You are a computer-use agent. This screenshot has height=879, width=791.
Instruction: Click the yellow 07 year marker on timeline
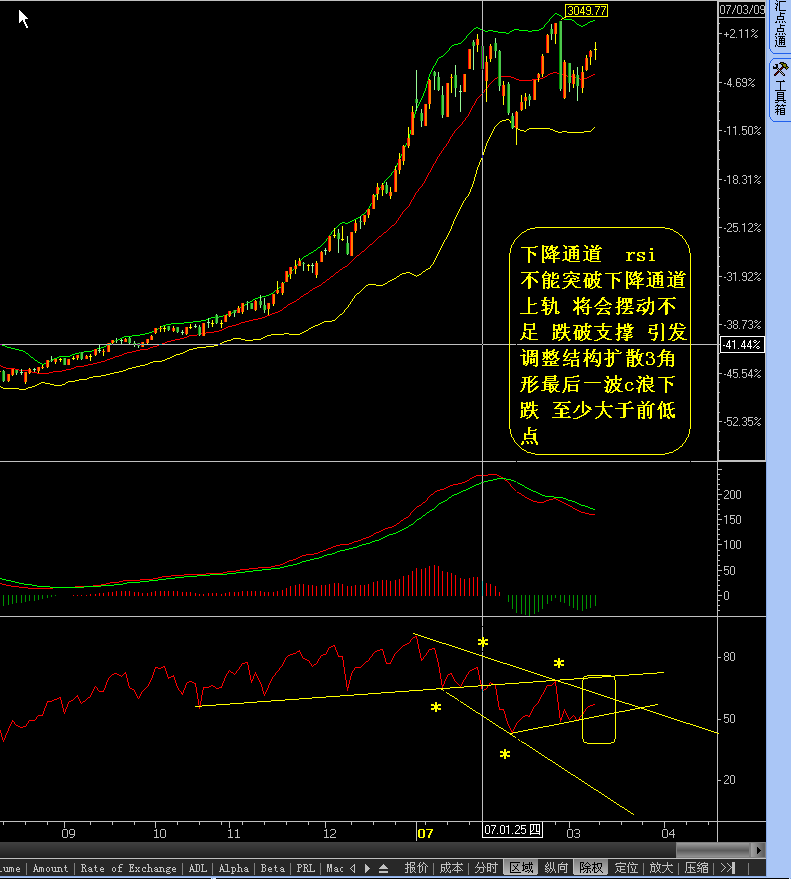(425, 834)
